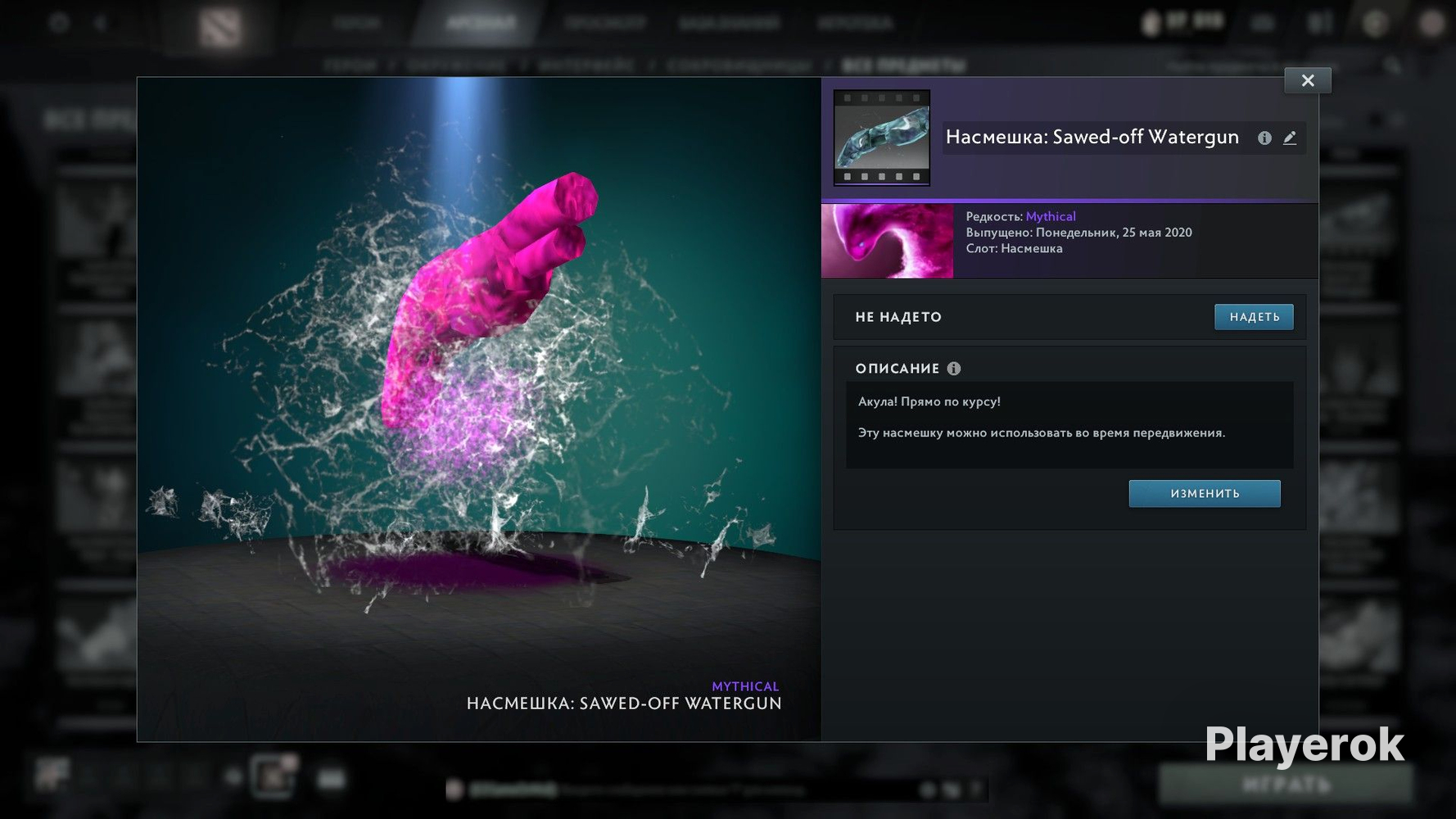Click the 'Выпущено: Понедельник, 25 мая 2020' line

tap(1078, 233)
